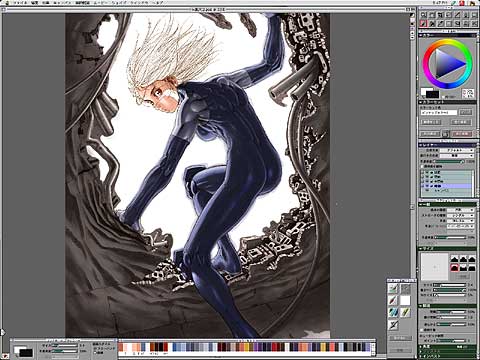Viewport: 480px width, 360px height.
Task: Choose the middle brush tip profile, bottom row
Action: (x=463, y=268)
